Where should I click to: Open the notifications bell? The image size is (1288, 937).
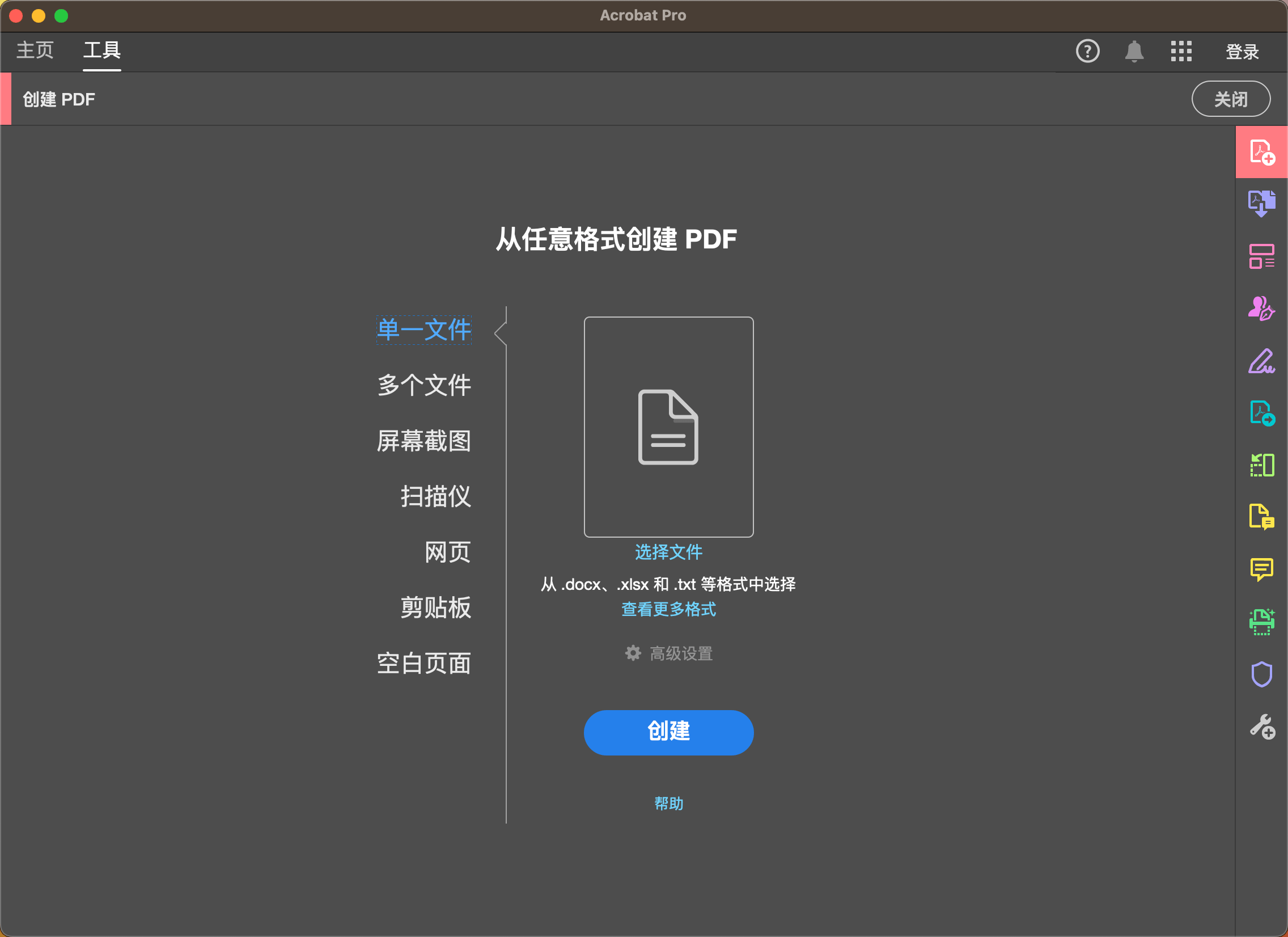tap(1134, 51)
